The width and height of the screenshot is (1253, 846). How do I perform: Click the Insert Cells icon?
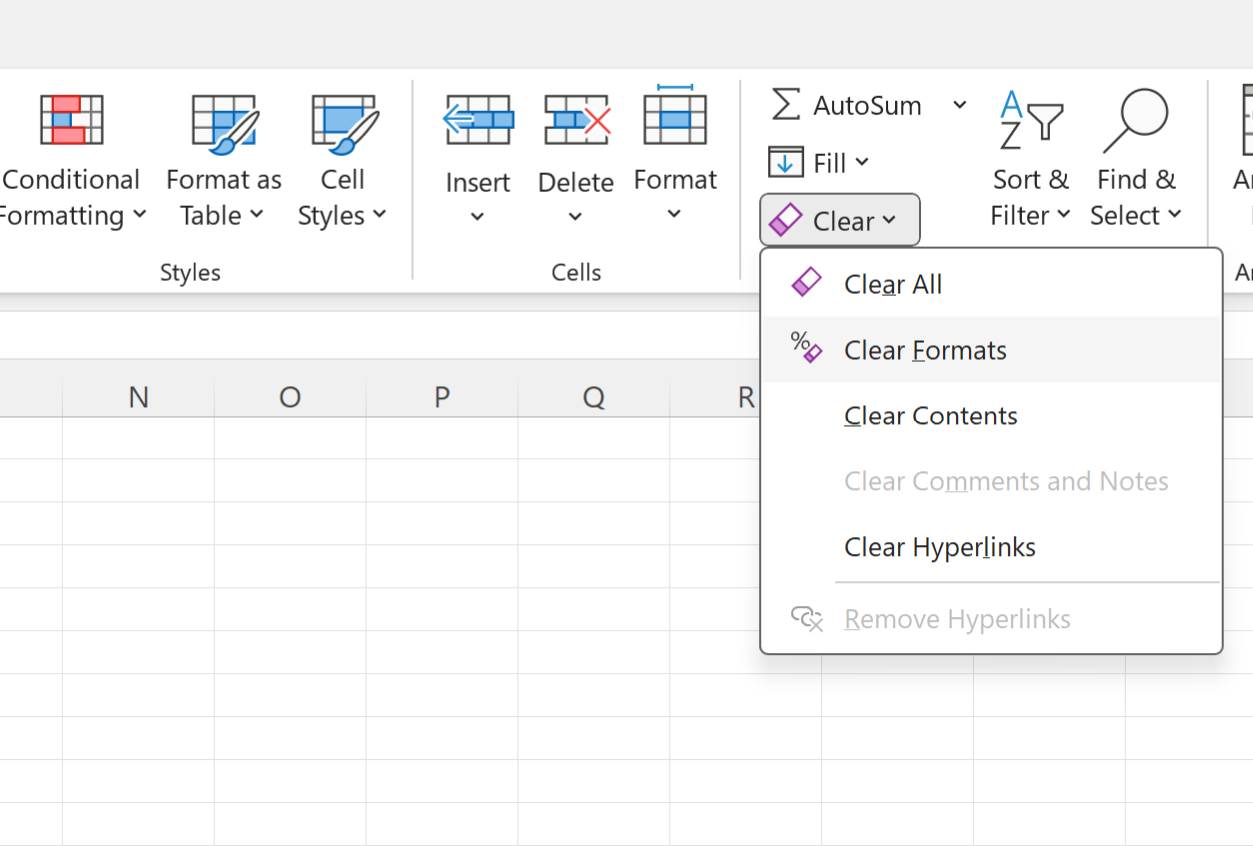(x=478, y=118)
